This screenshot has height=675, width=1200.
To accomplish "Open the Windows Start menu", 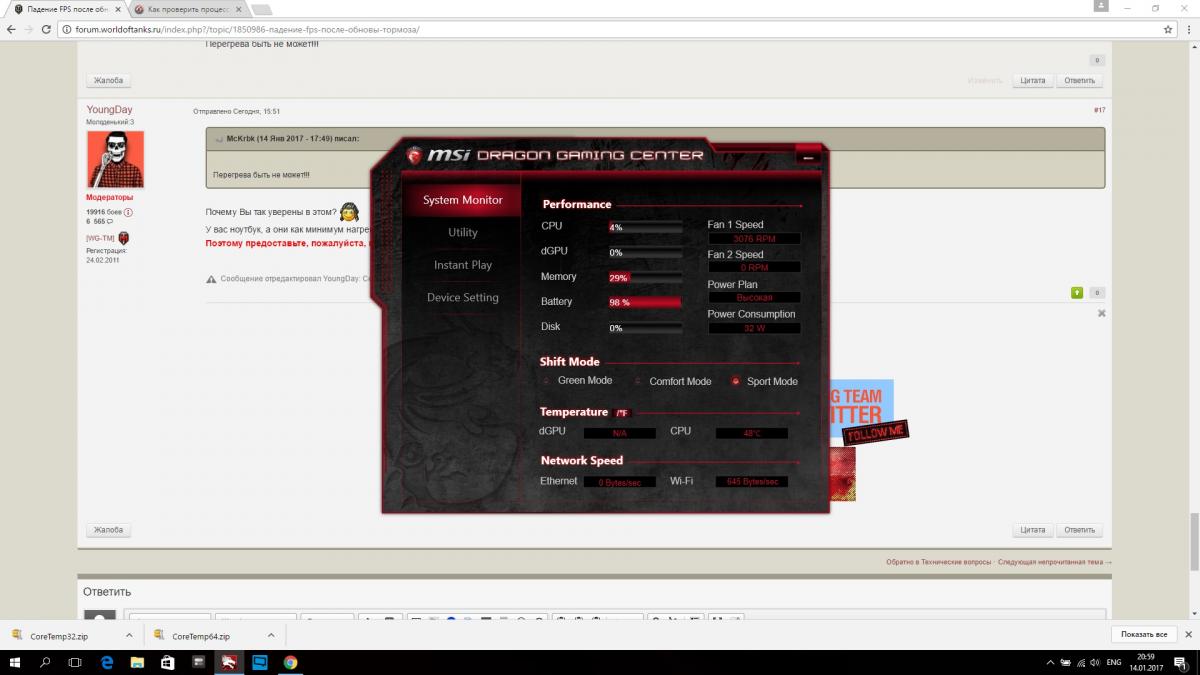I will tap(15, 662).
